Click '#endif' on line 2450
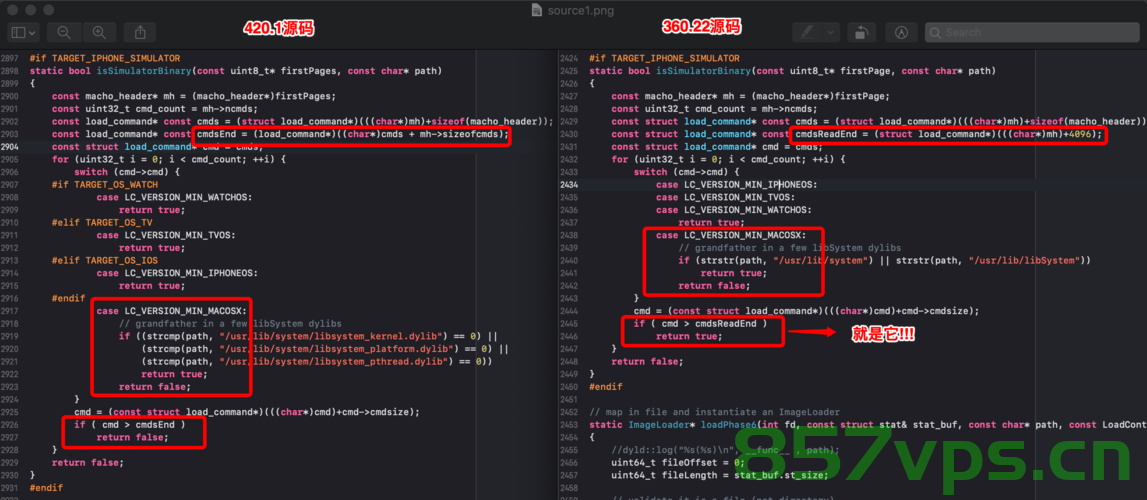The image size is (1147, 500). click(606, 387)
